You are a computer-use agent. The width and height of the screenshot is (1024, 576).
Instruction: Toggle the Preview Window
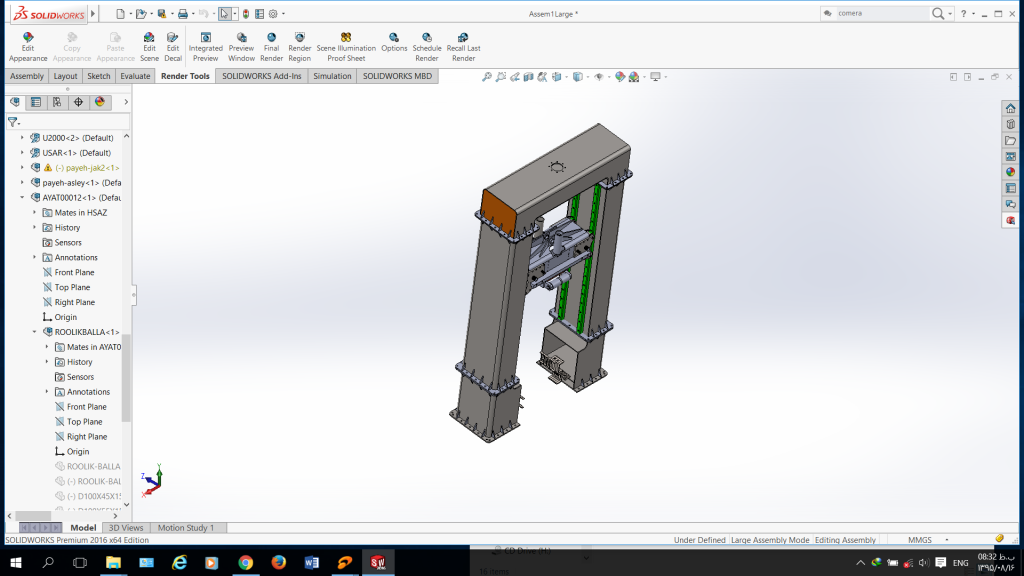coord(241,46)
